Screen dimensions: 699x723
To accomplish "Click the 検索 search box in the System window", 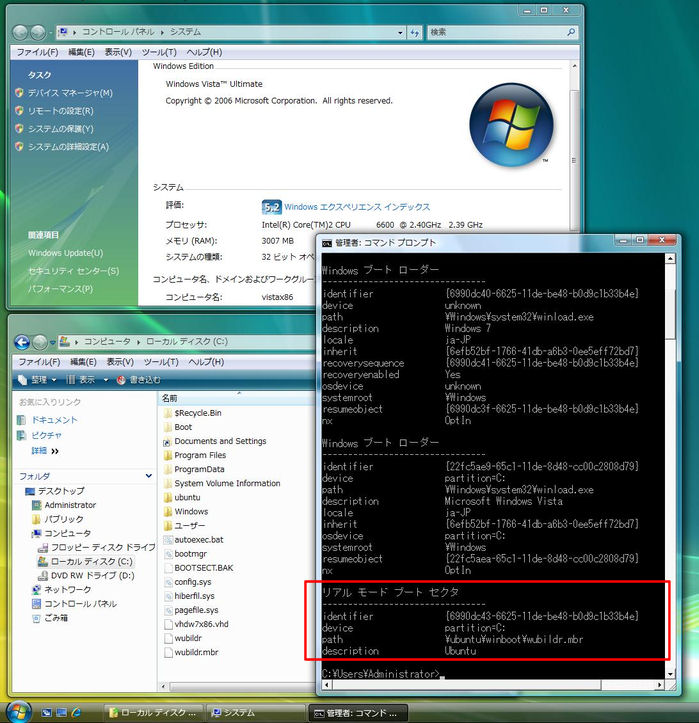I will click(x=496, y=32).
